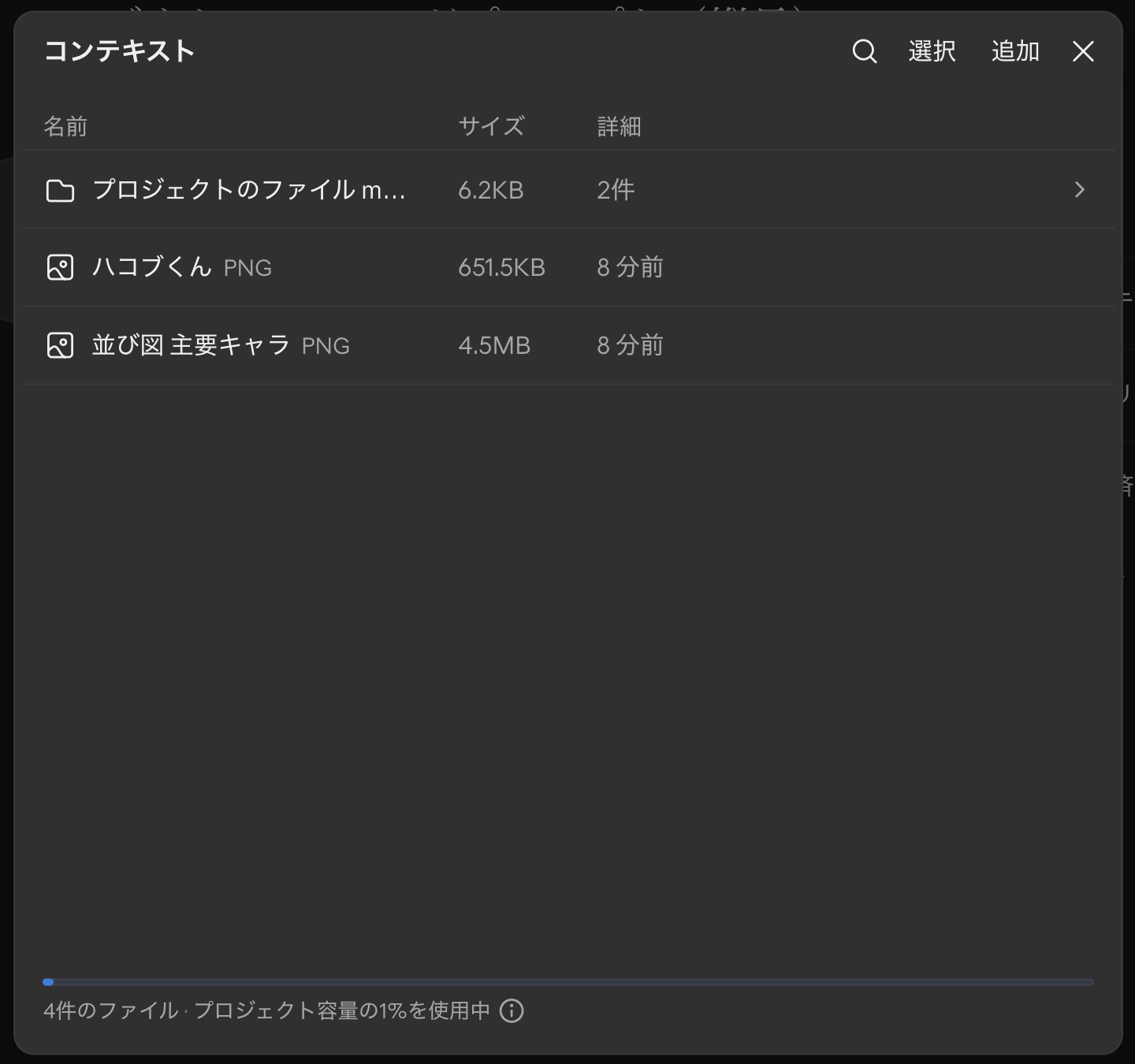1135x1064 pixels.
Task: Click the コンテキスト dialog title
Action: pos(119,51)
